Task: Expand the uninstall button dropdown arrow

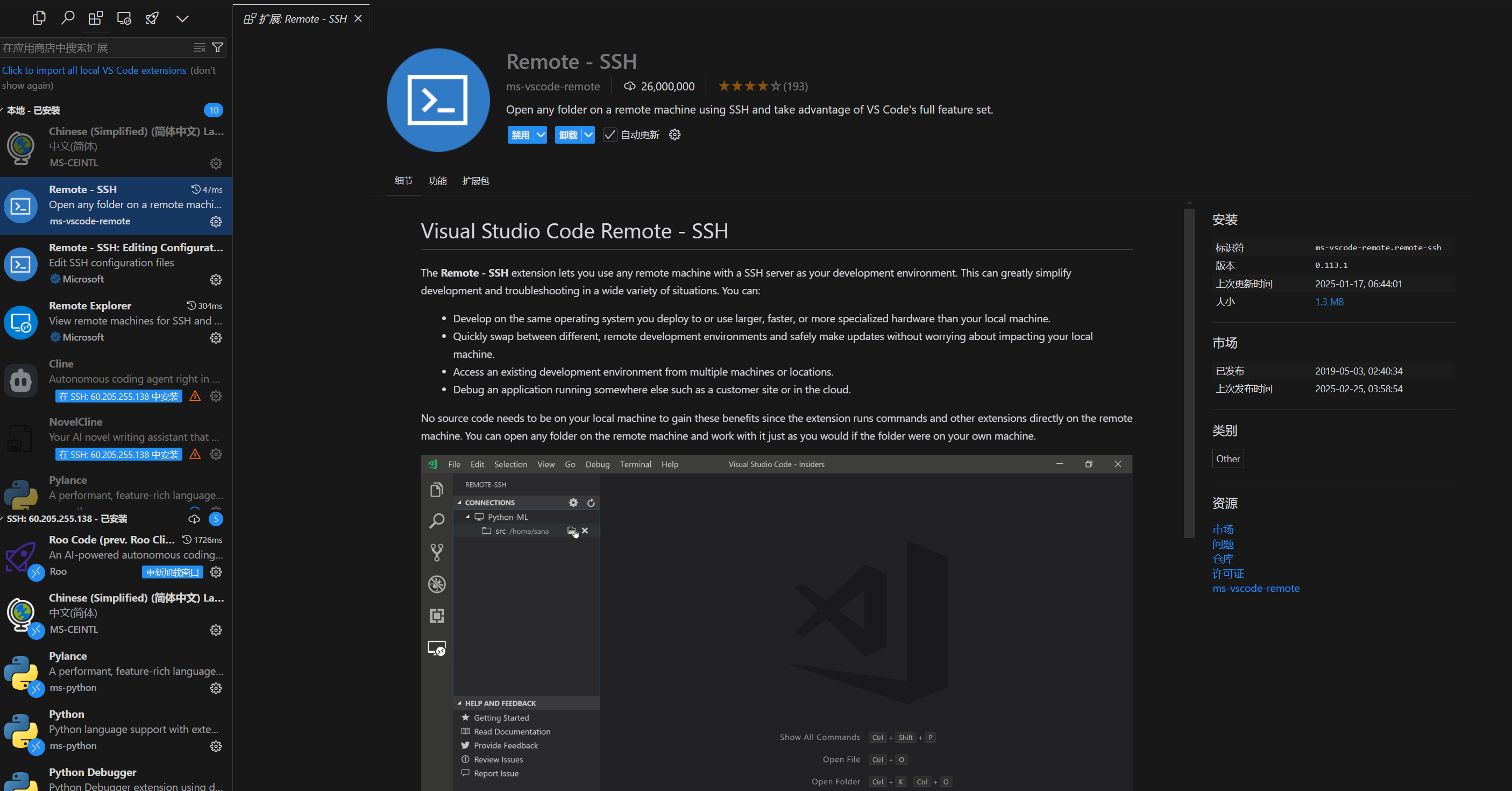Action: [x=588, y=135]
